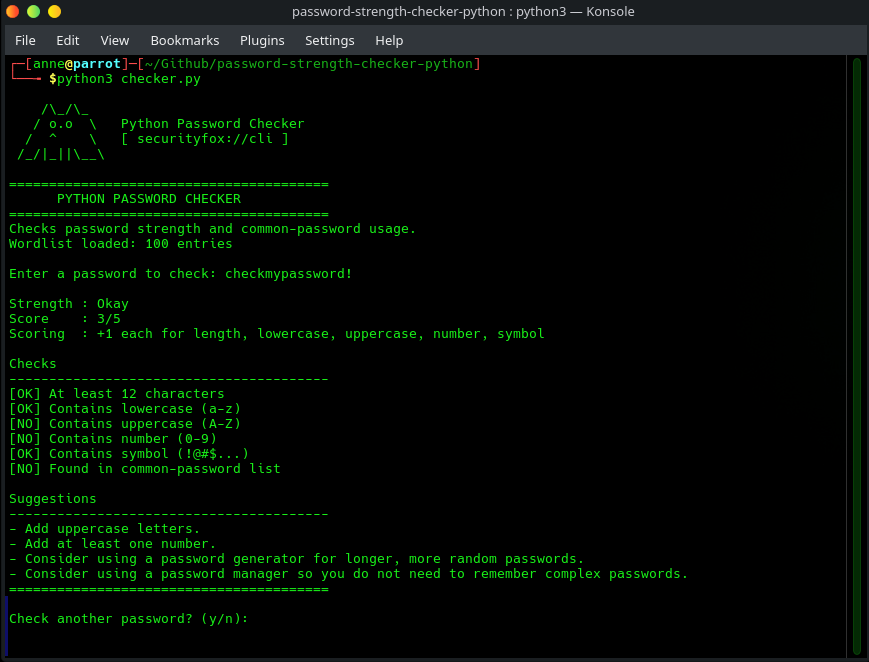Click the '[ securityfox://cli ]' text
Image resolution: width=869 pixels, height=662 pixels.
[205, 139]
